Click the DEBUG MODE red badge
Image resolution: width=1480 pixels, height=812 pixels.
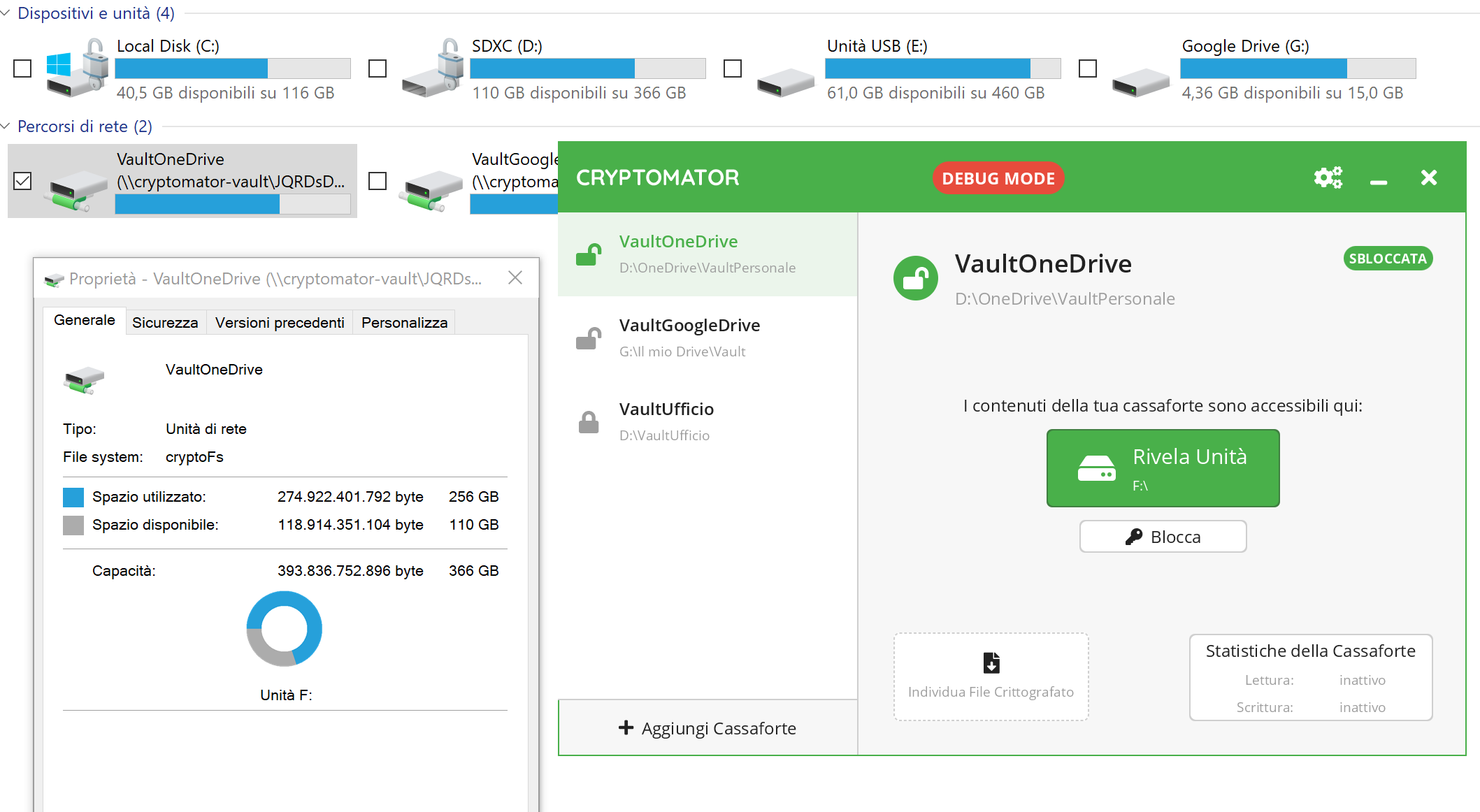tap(998, 178)
